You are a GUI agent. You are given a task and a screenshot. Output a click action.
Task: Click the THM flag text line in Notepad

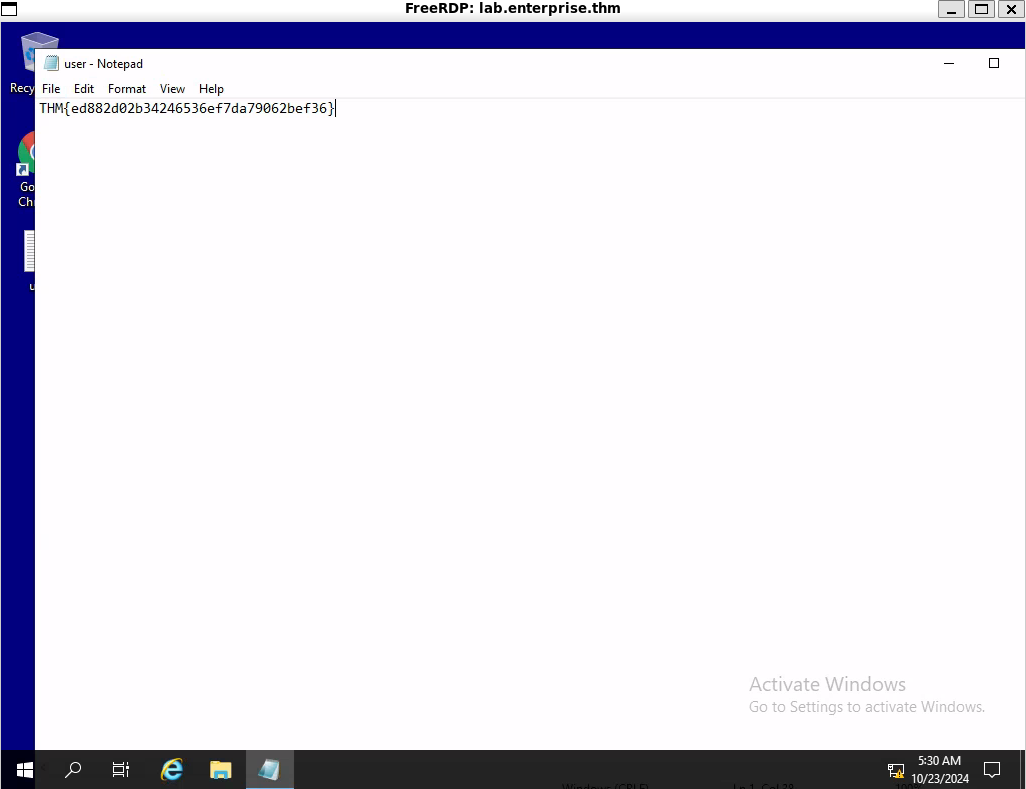coord(187,109)
